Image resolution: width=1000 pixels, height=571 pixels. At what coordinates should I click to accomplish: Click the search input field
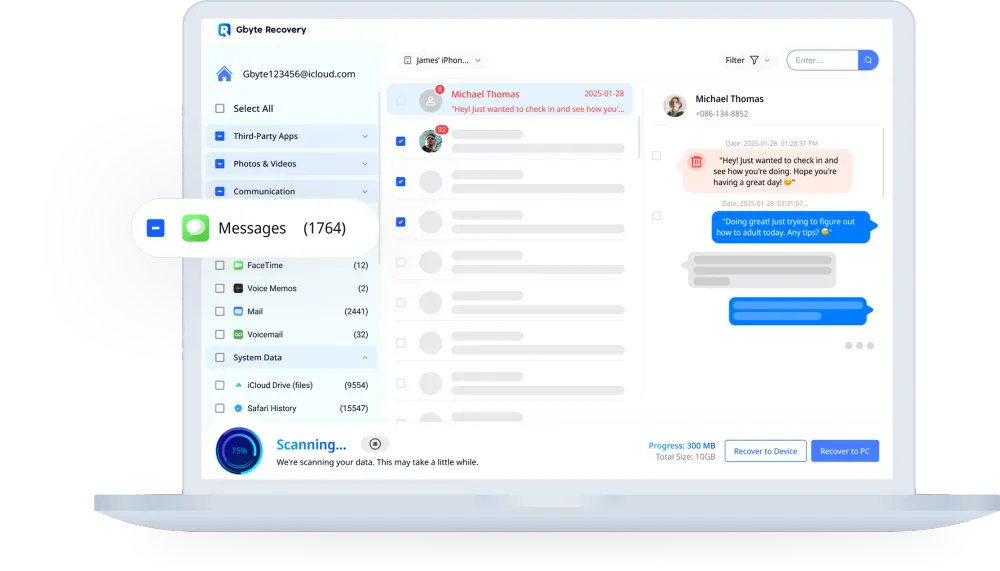click(822, 60)
